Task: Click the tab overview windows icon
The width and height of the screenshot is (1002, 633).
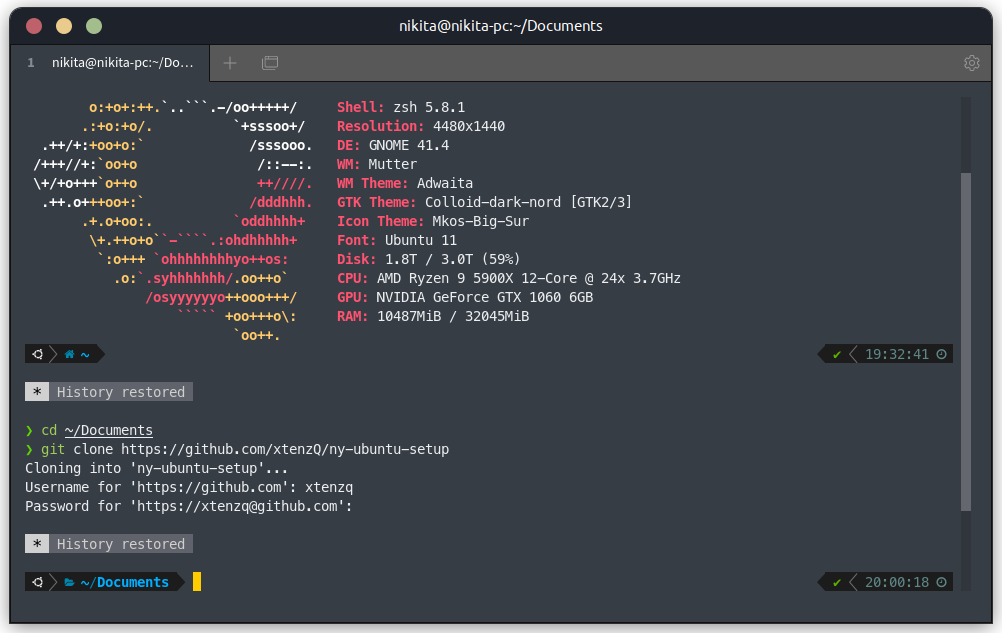Action: [270, 63]
